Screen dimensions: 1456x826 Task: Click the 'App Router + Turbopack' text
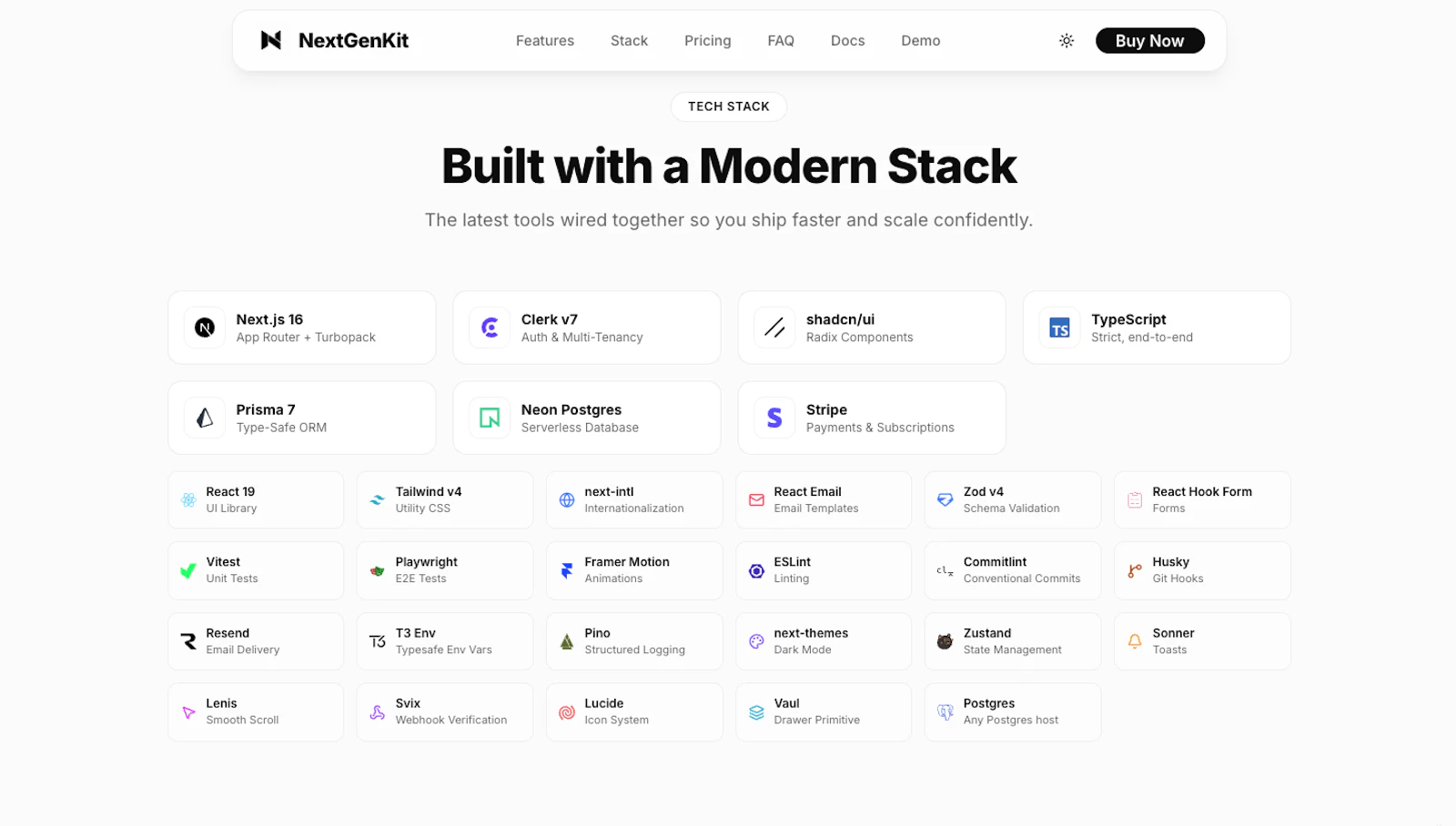[306, 337]
